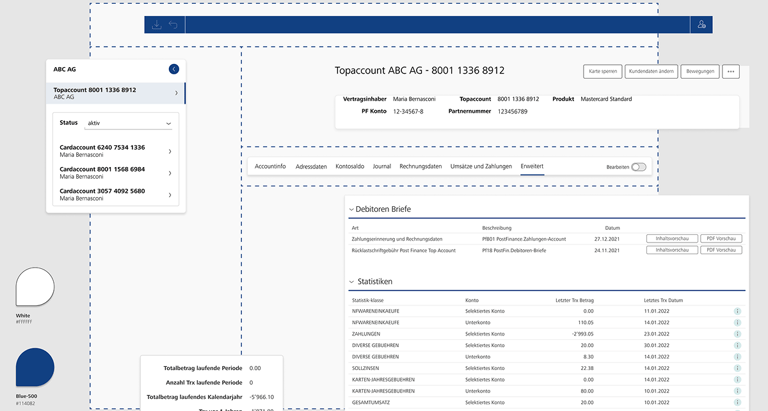Open Inhaltsvorschau for Zahlungserinnerung und Rechnungsdaten
This screenshot has width=768, height=411.
click(x=672, y=239)
